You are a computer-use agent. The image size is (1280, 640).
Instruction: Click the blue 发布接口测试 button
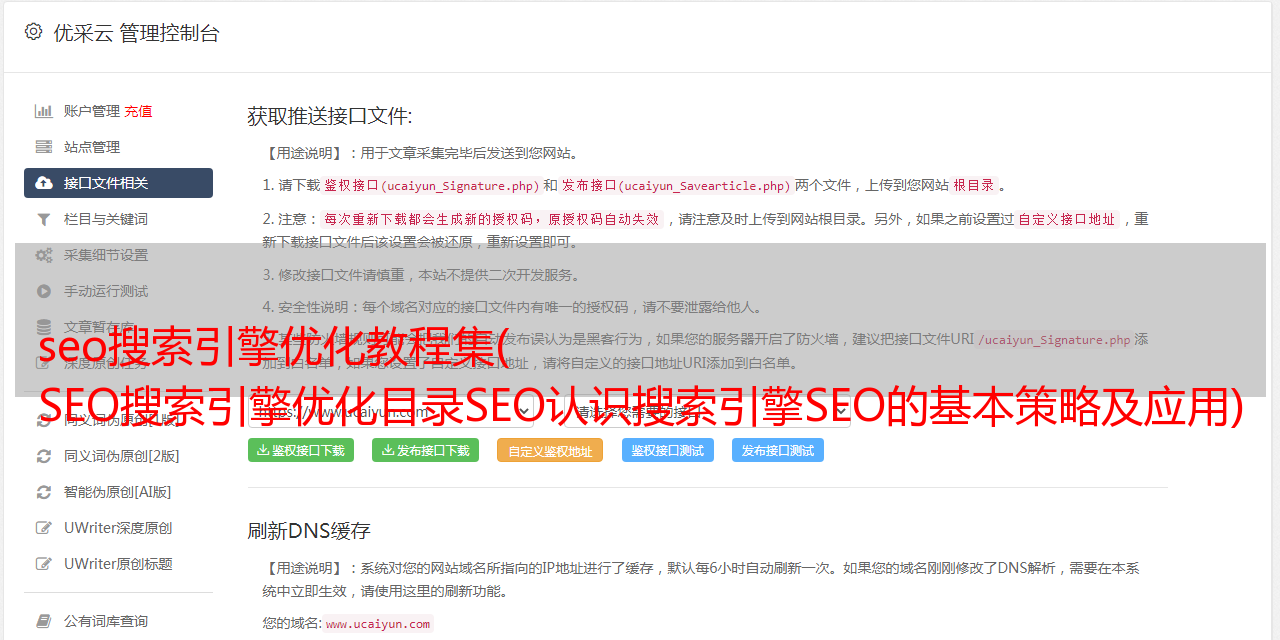tap(778, 450)
